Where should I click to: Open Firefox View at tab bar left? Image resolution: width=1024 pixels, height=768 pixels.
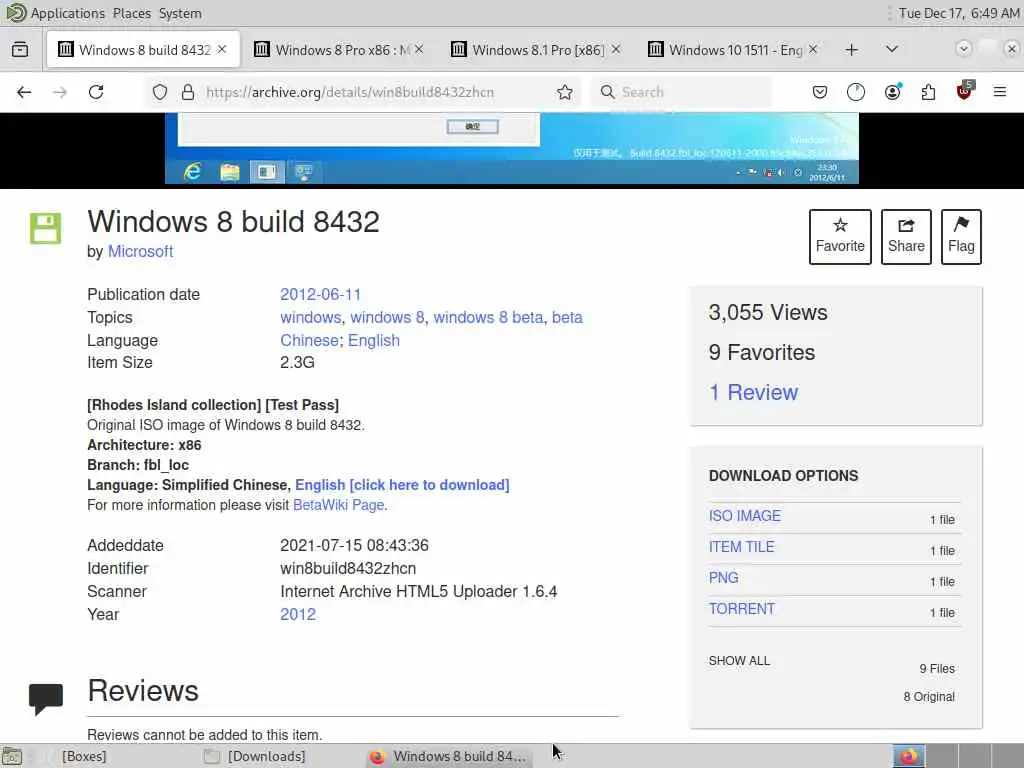coord(20,50)
